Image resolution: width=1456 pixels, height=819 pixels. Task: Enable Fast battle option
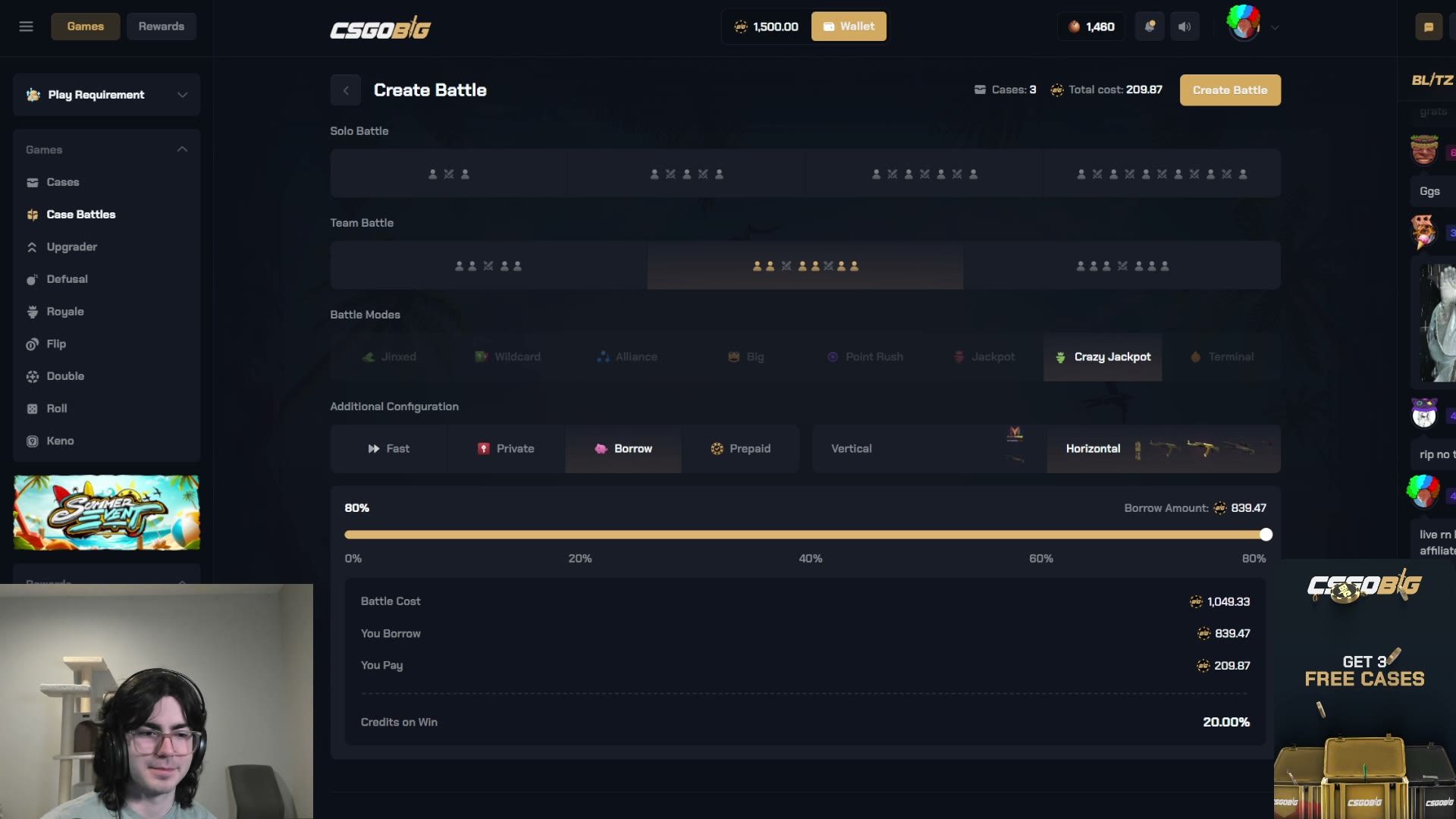tap(389, 449)
